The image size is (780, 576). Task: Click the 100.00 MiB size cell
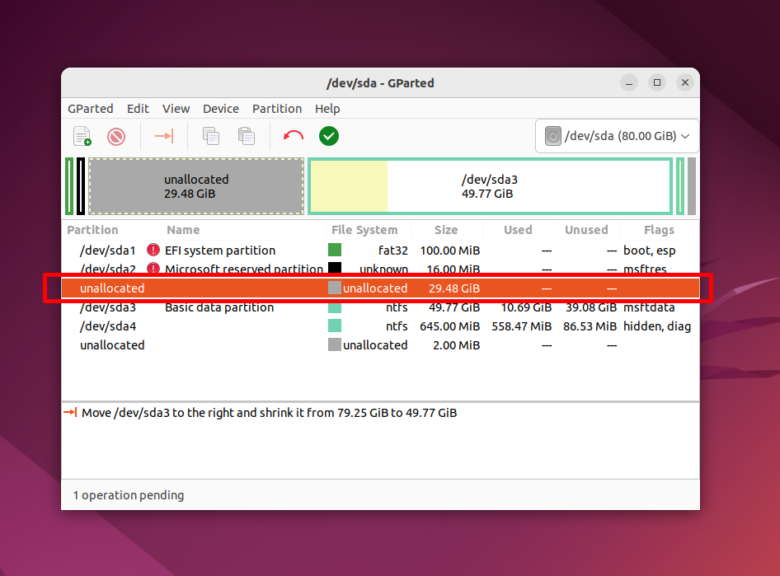(x=450, y=250)
